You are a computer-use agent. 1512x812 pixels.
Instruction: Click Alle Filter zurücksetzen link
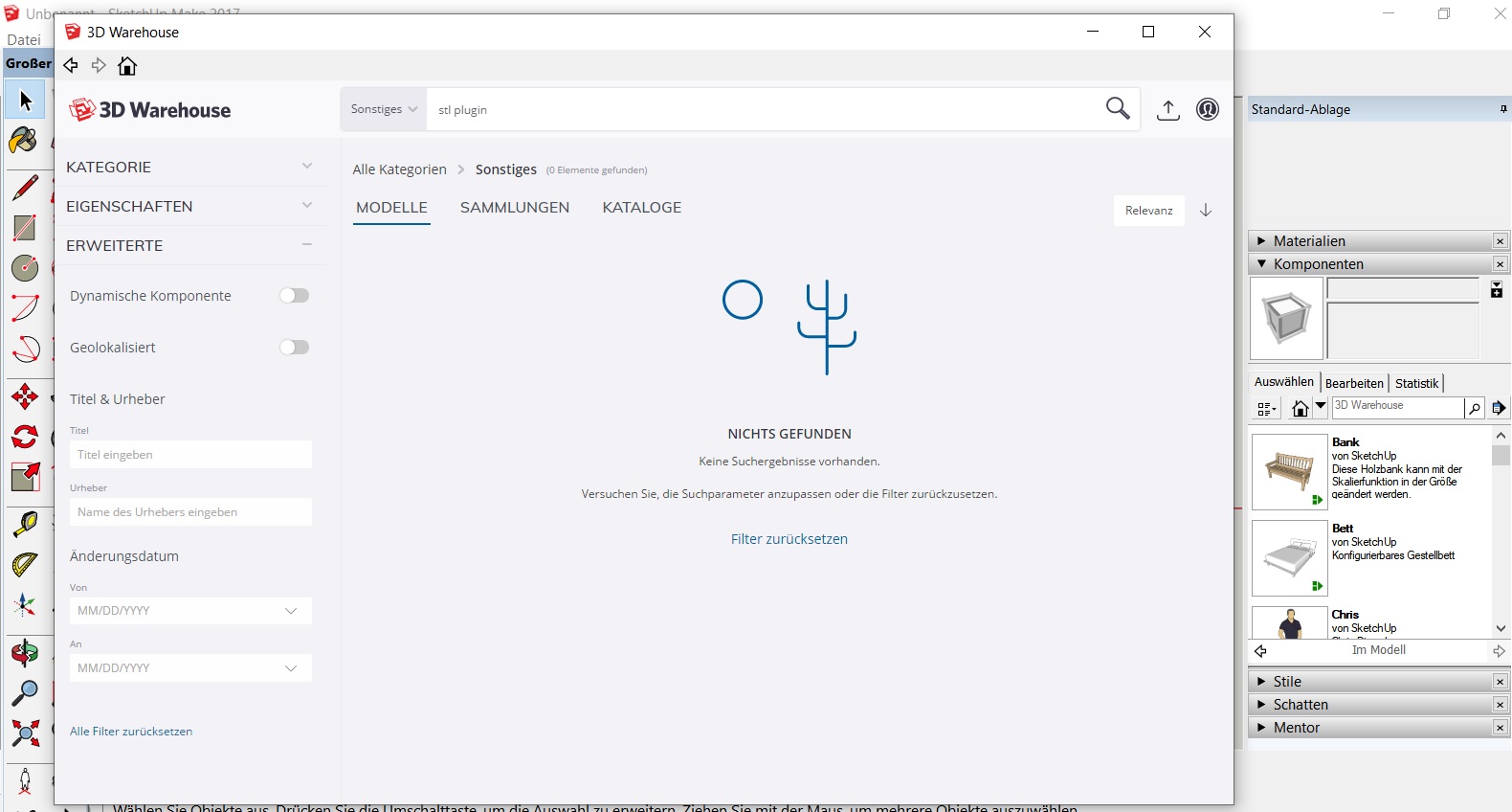pyautogui.click(x=131, y=732)
